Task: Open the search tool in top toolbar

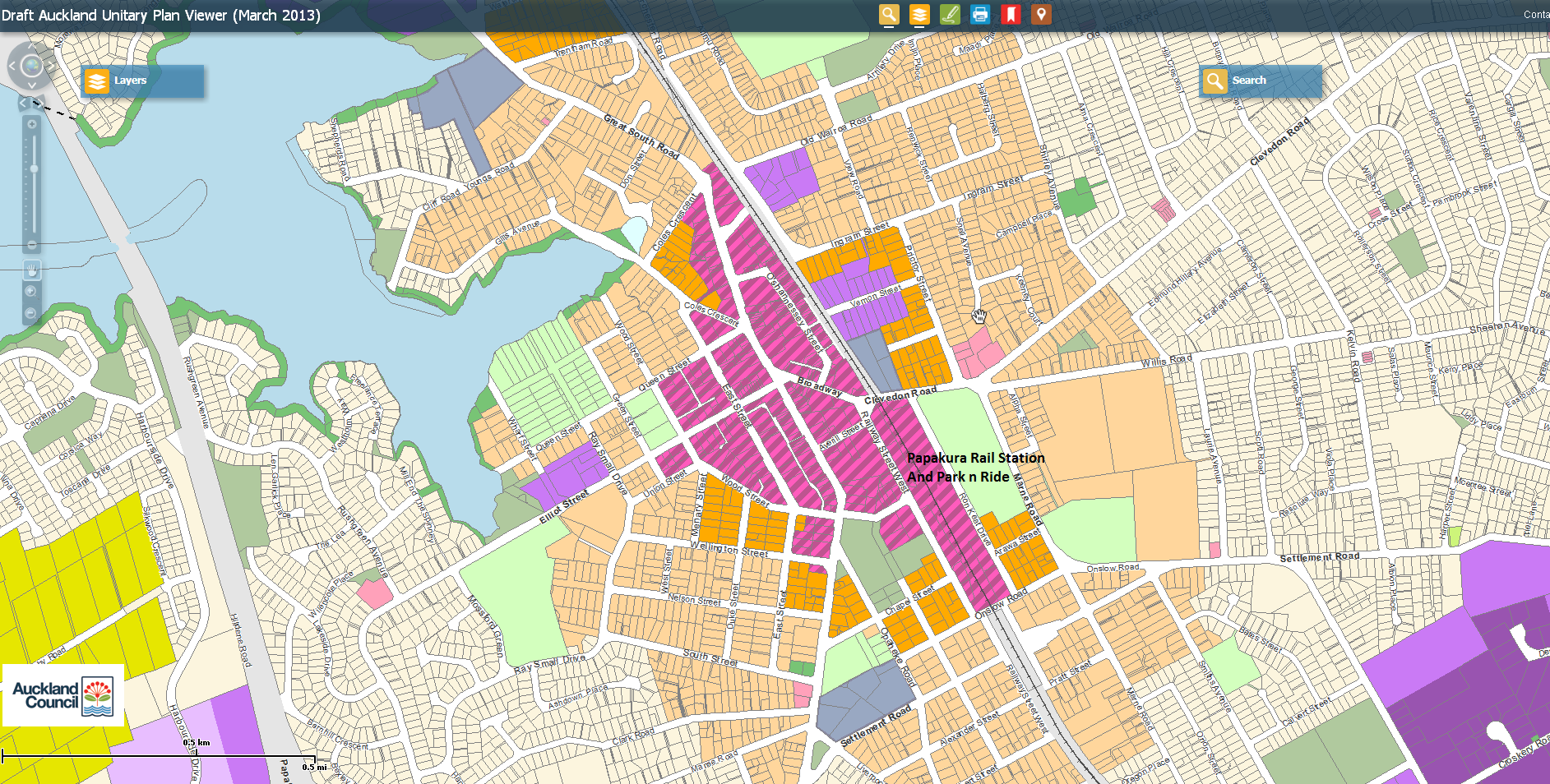Action: [x=889, y=14]
